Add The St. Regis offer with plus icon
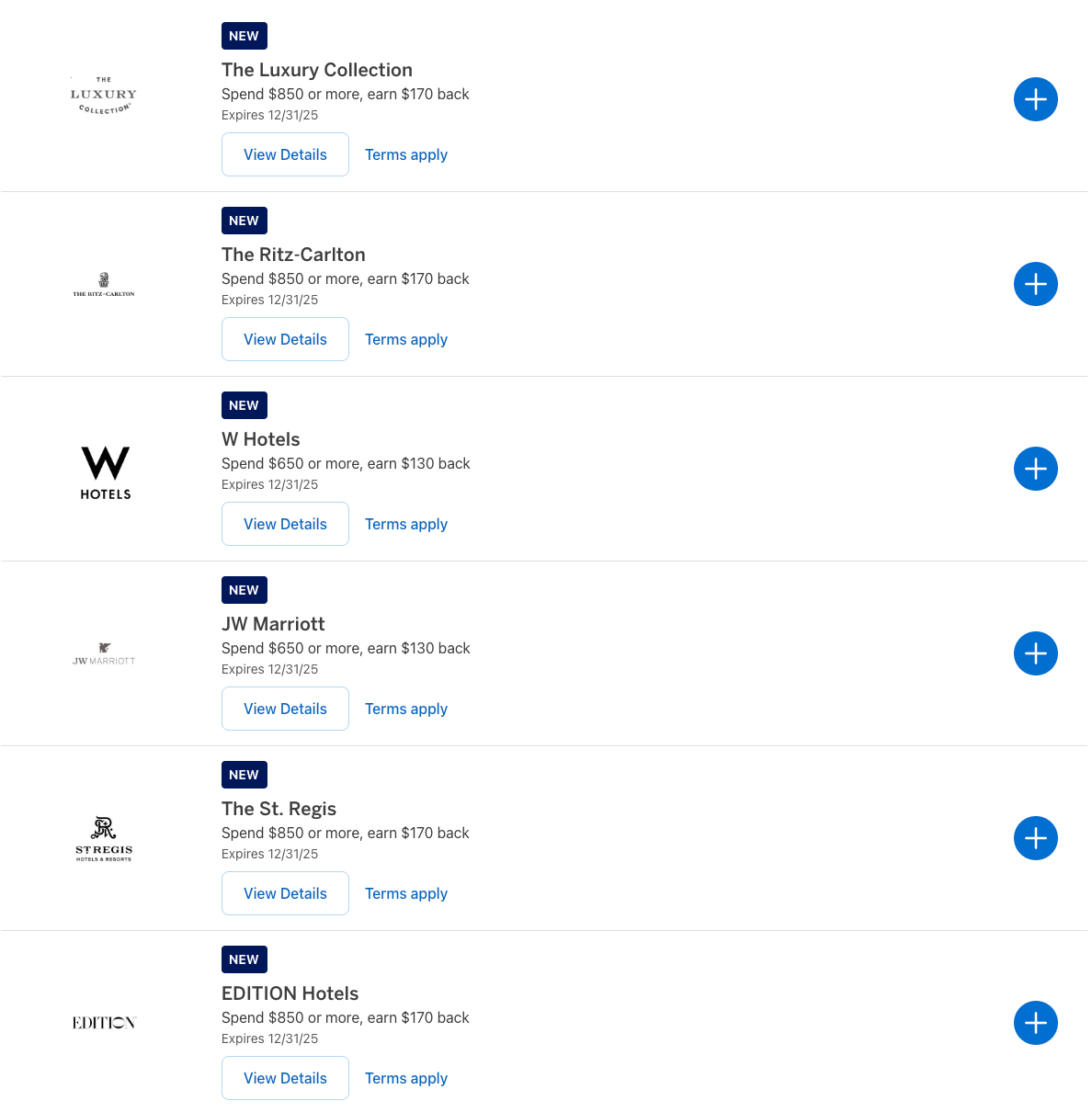1092x1112 pixels. coord(1035,838)
